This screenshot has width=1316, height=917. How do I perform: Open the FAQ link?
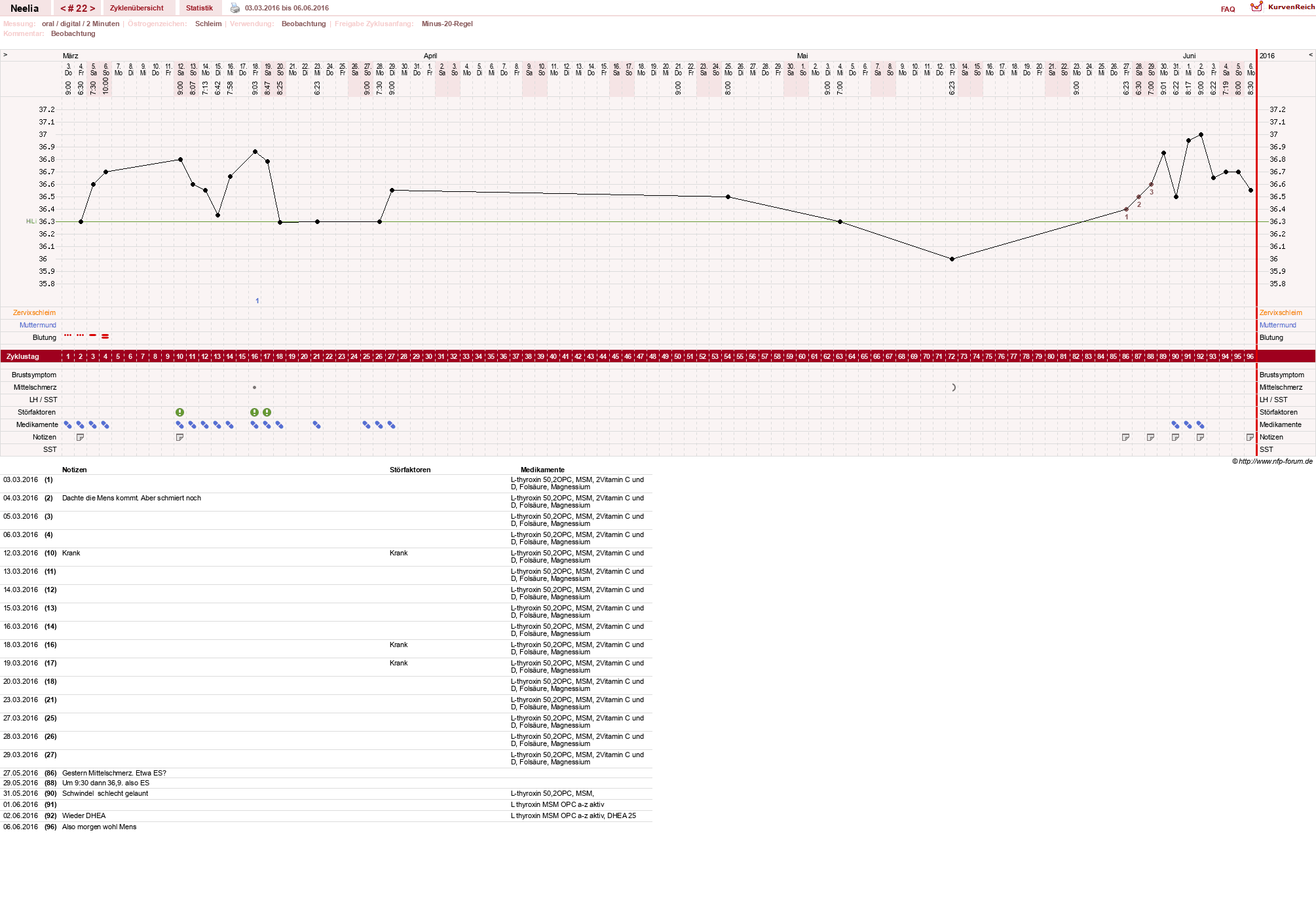[x=1228, y=9]
